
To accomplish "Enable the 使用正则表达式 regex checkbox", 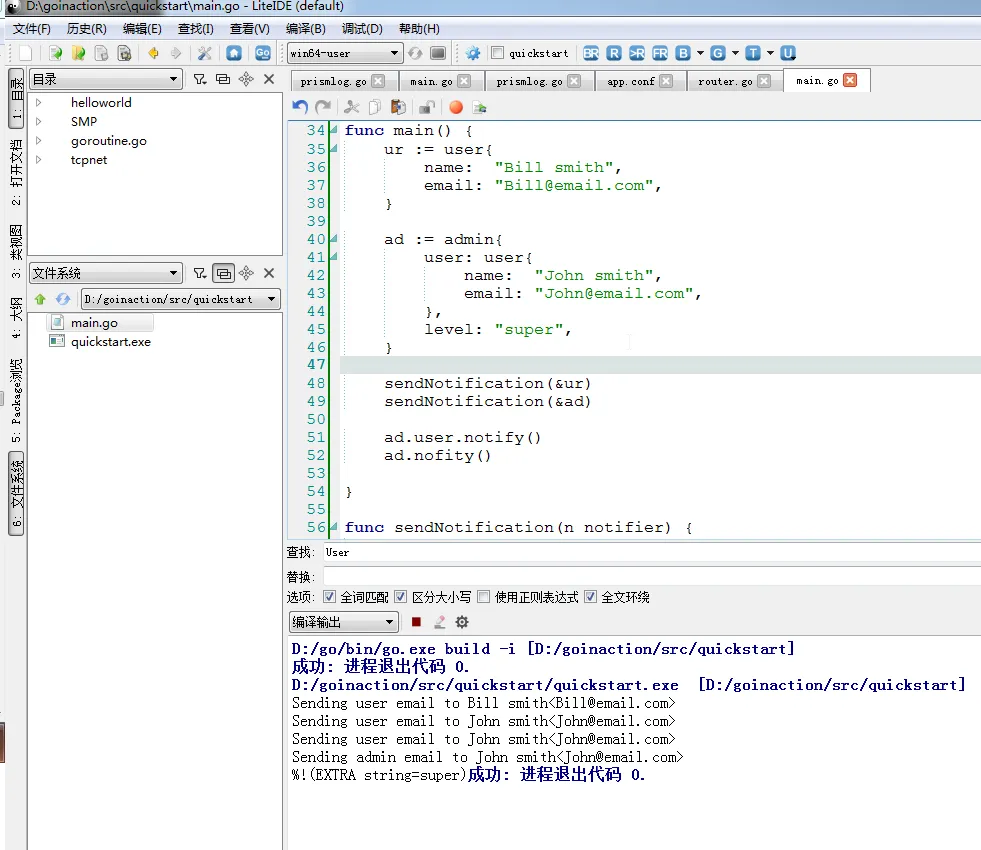I will click(x=484, y=597).
